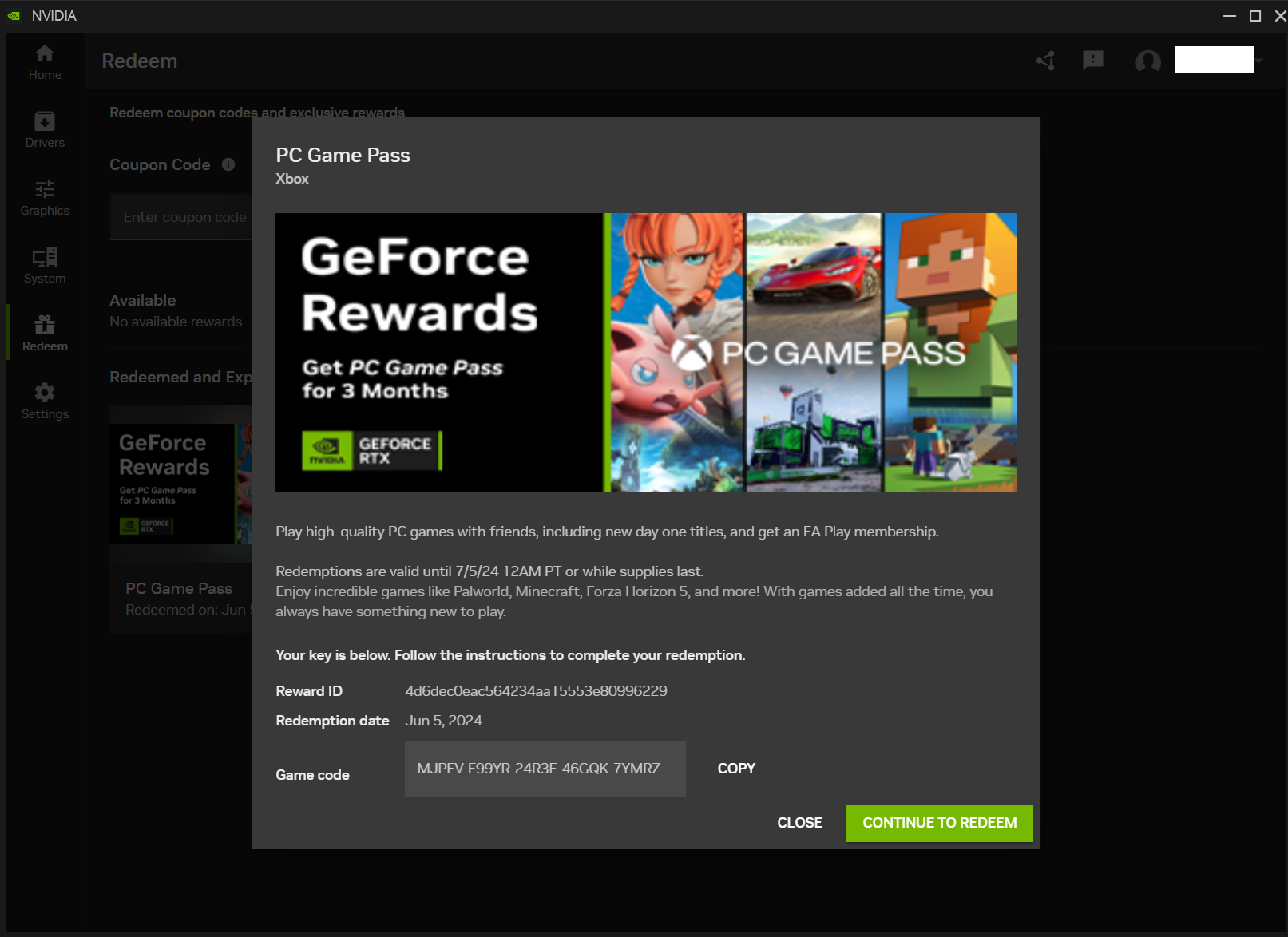Open the feedback notification icon
Image resolution: width=1288 pixels, height=937 pixels.
click(x=1093, y=61)
